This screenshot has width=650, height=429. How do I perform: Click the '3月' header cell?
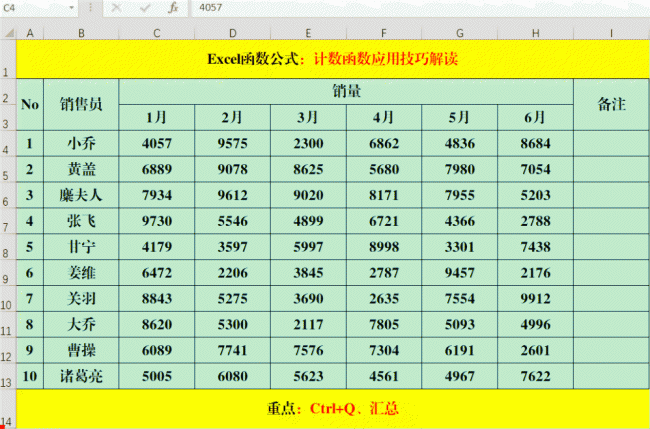(x=308, y=118)
